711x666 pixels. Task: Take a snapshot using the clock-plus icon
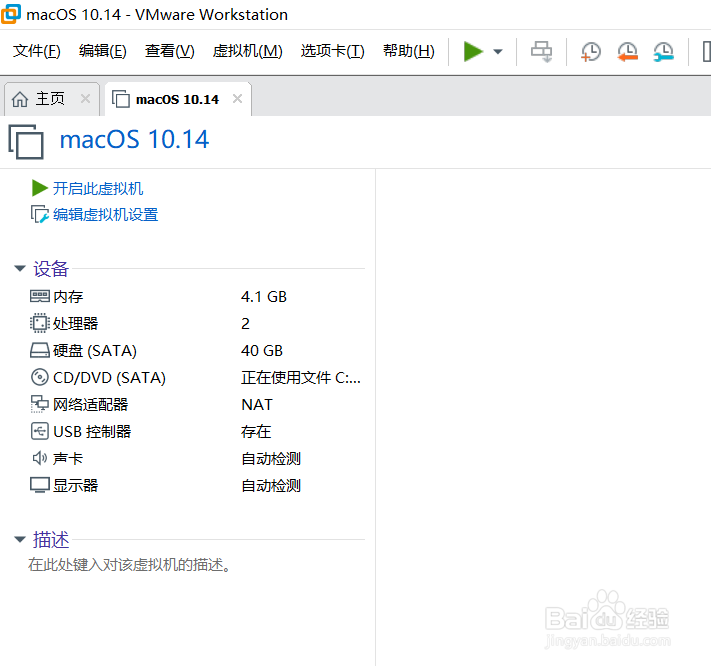click(590, 52)
